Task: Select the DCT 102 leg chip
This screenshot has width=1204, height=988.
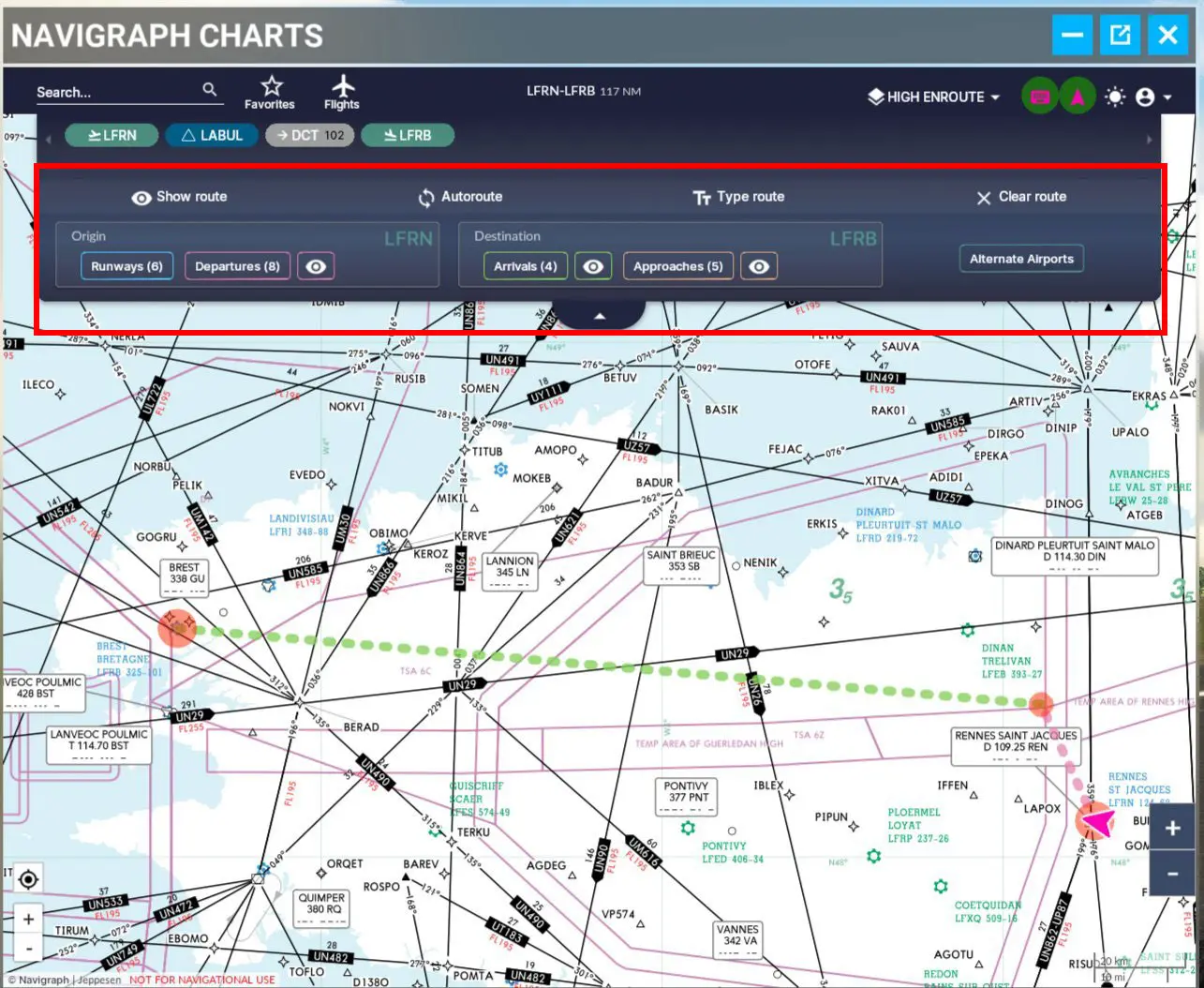Action: click(x=310, y=135)
